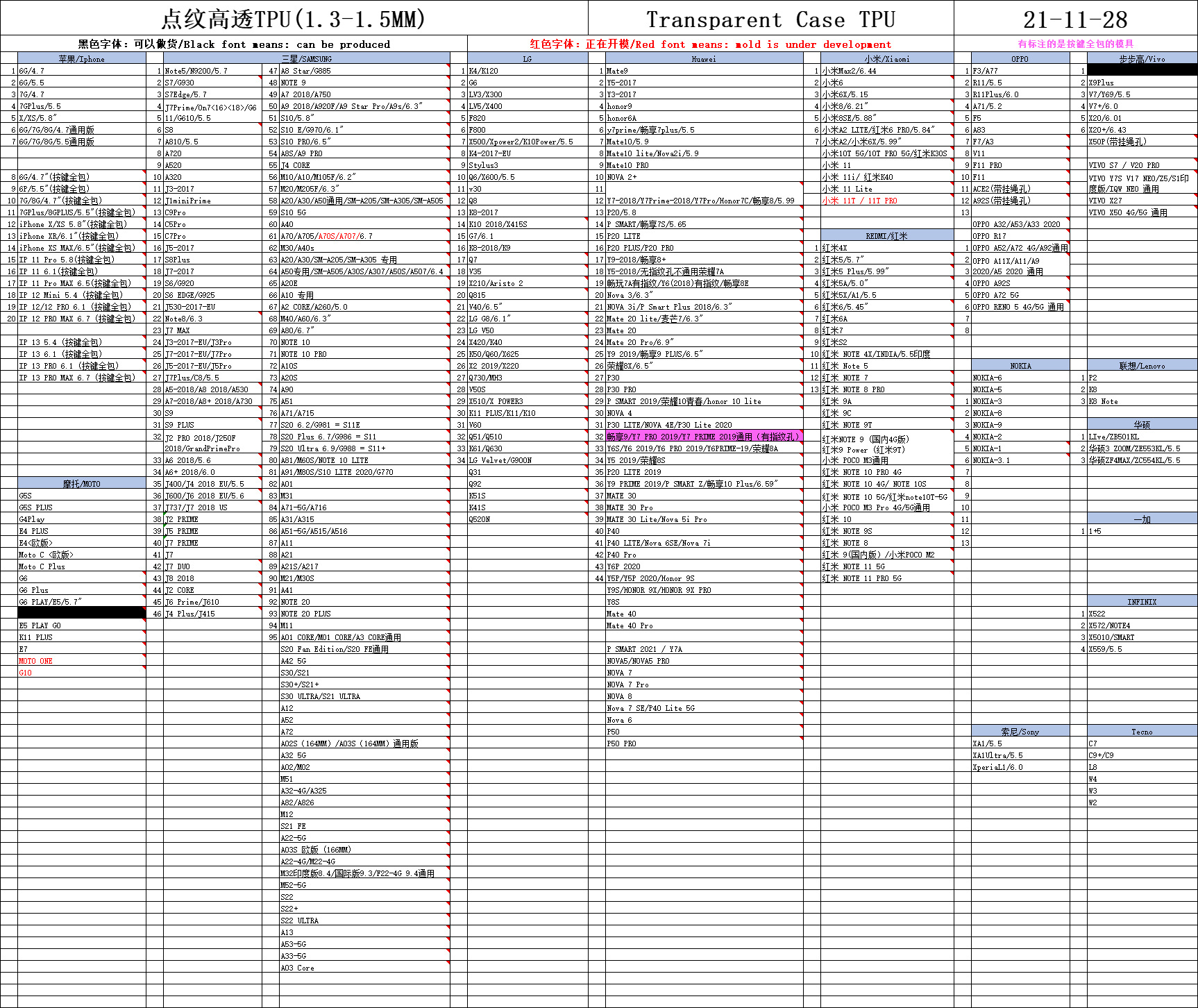
Task: Select the '一加' section header
Action: (x=1142, y=519)
